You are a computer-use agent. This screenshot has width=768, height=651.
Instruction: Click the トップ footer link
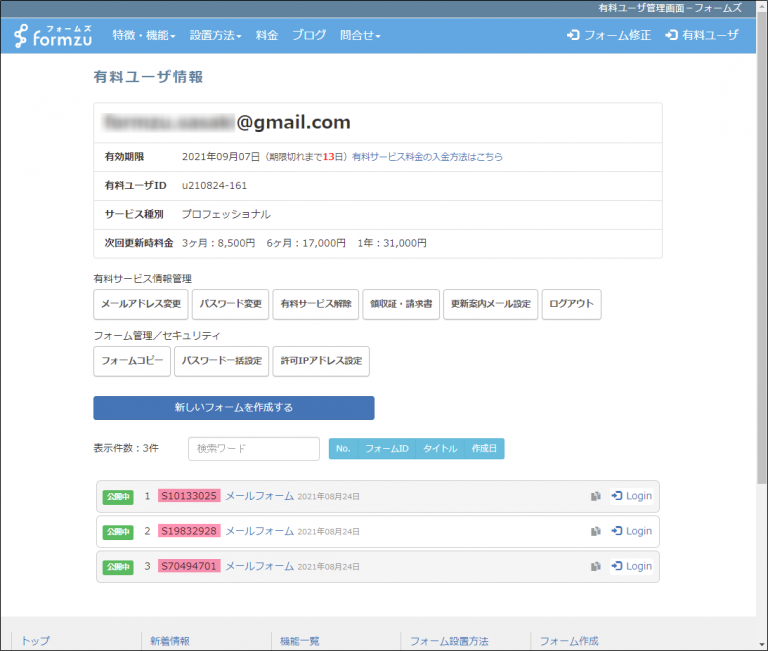35,641
